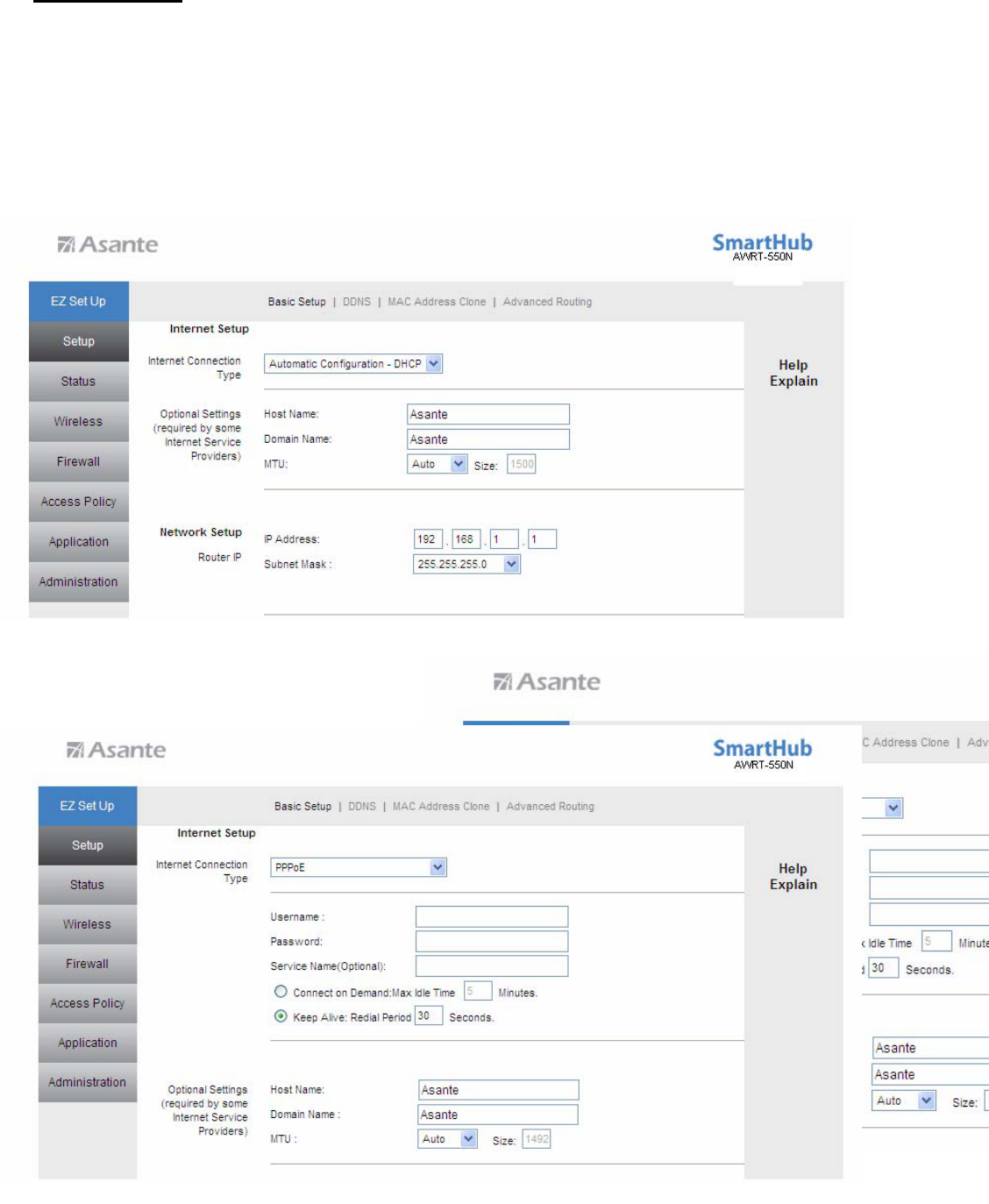The height and width of the screenshot is (1204, 989).
Task: Click the Redial Period seconds field in PPPoE screen
Action: [x=429, y=1015]
